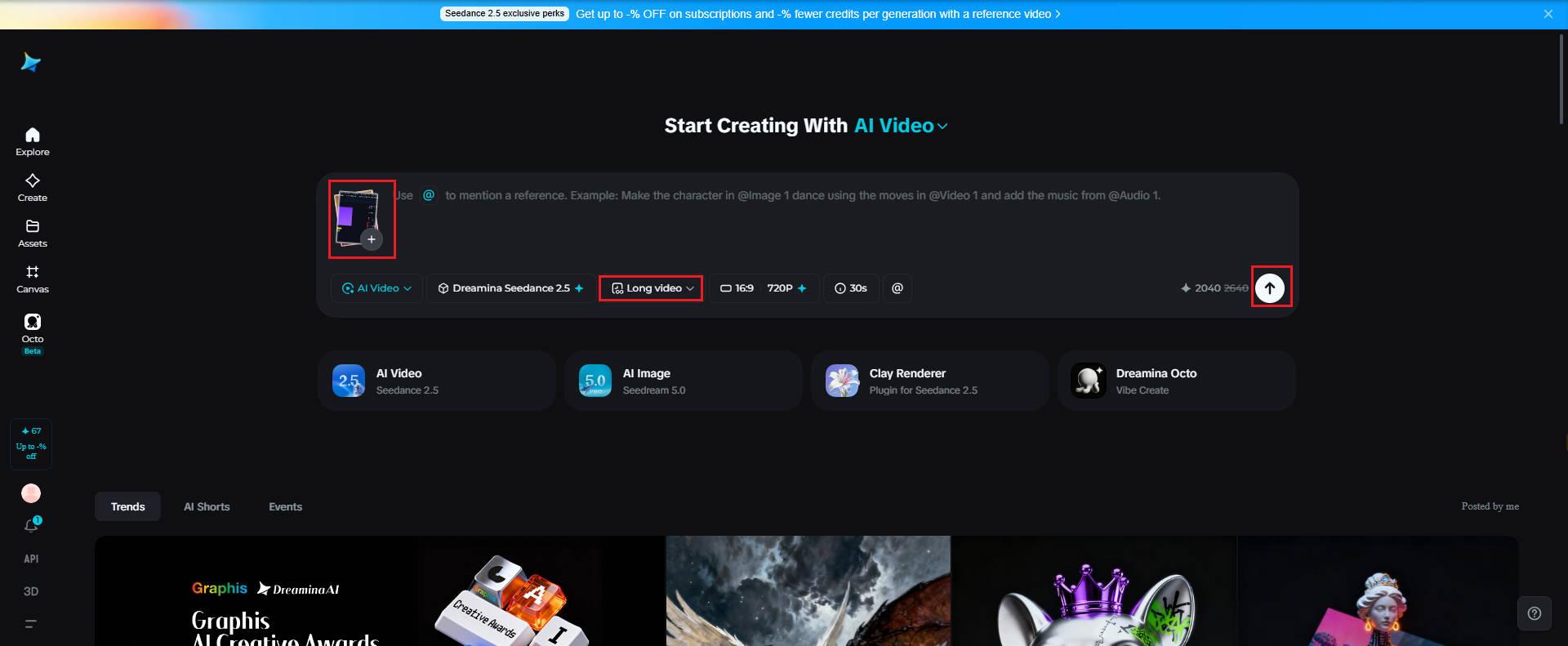
Task: Open the sidebar more menu icon
Action: [31, 624]
